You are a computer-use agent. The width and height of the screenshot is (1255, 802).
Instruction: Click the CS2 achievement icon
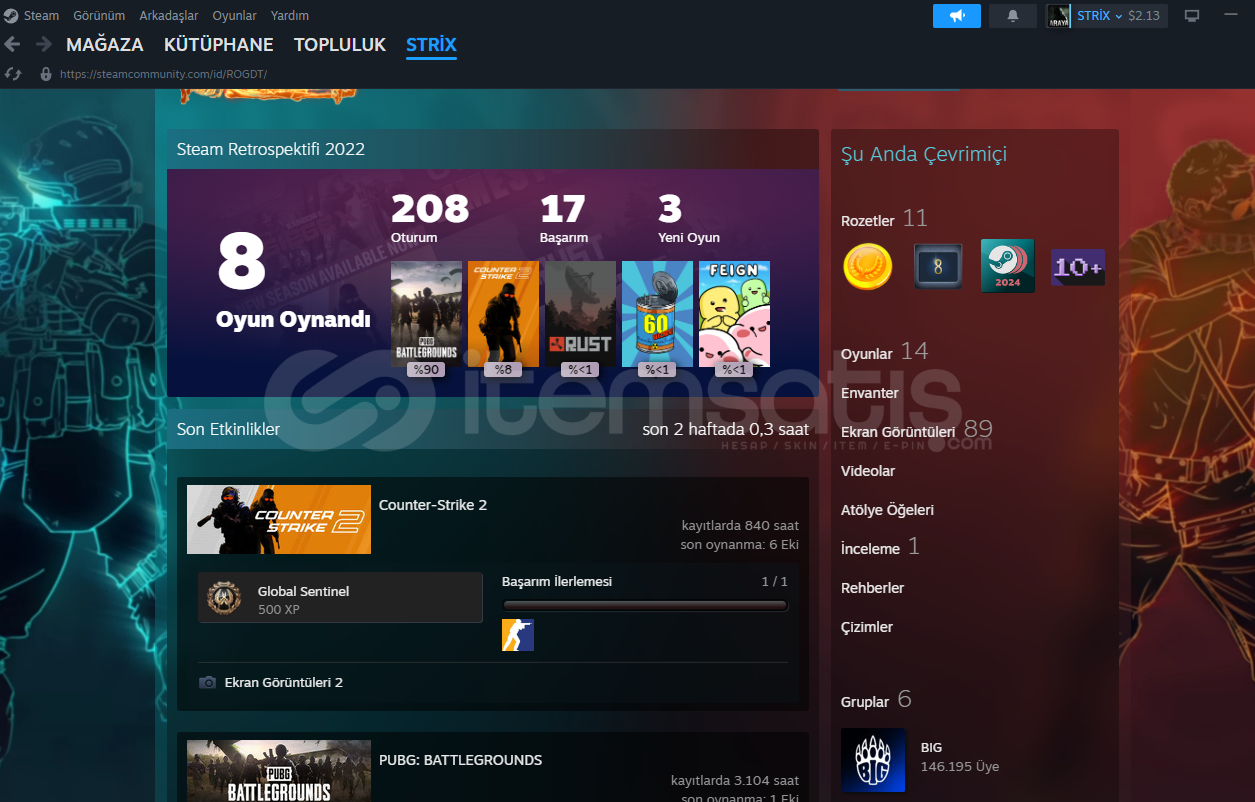(x=517, y=635)
